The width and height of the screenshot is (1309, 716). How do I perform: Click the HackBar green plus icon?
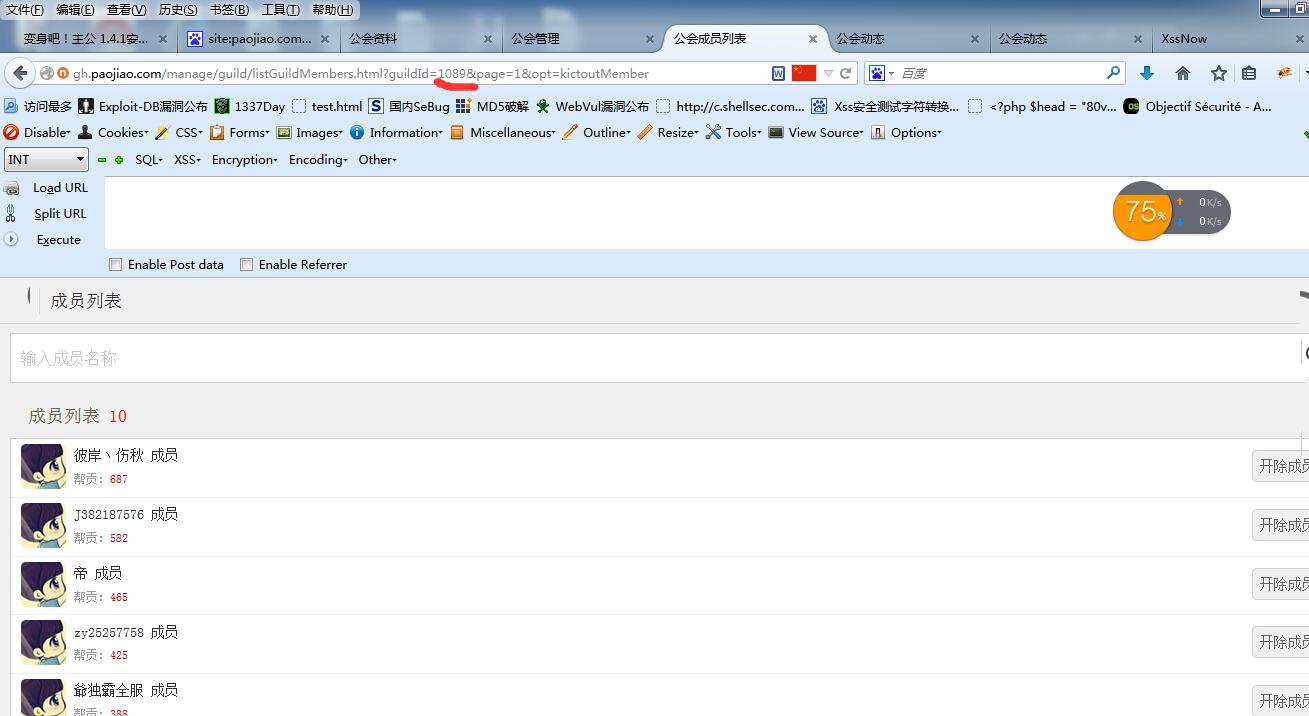[x=119, y=160]
